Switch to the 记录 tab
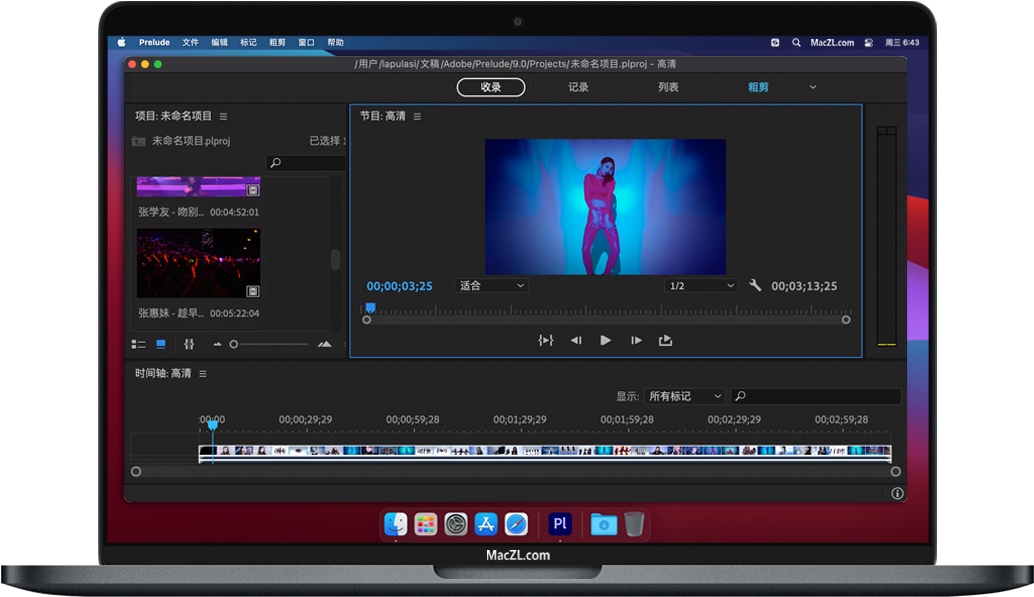Viewport: 1034px width, 597px height. (576, 87)
